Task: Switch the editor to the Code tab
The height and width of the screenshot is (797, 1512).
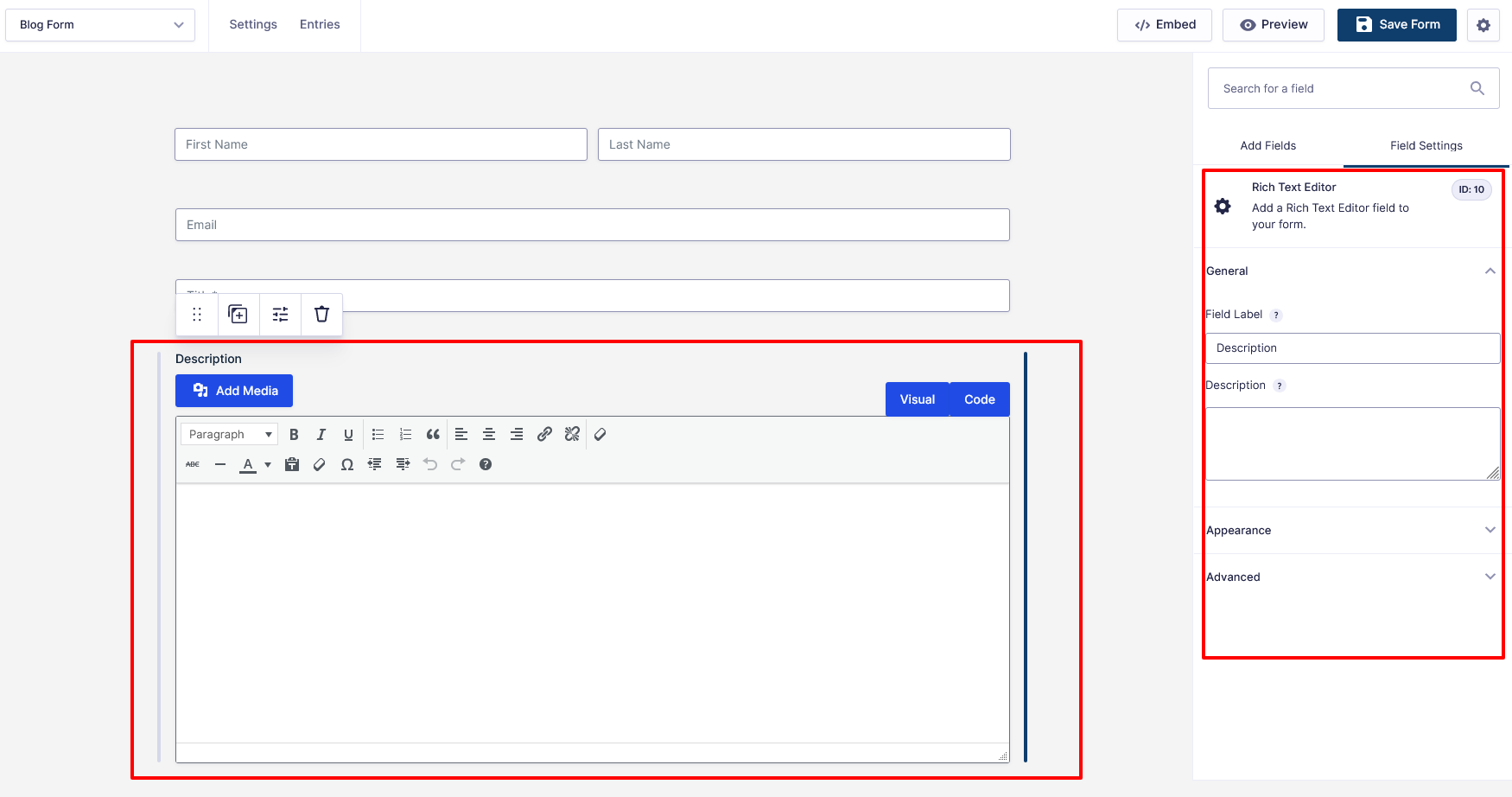Action: [x=979, y=399]
